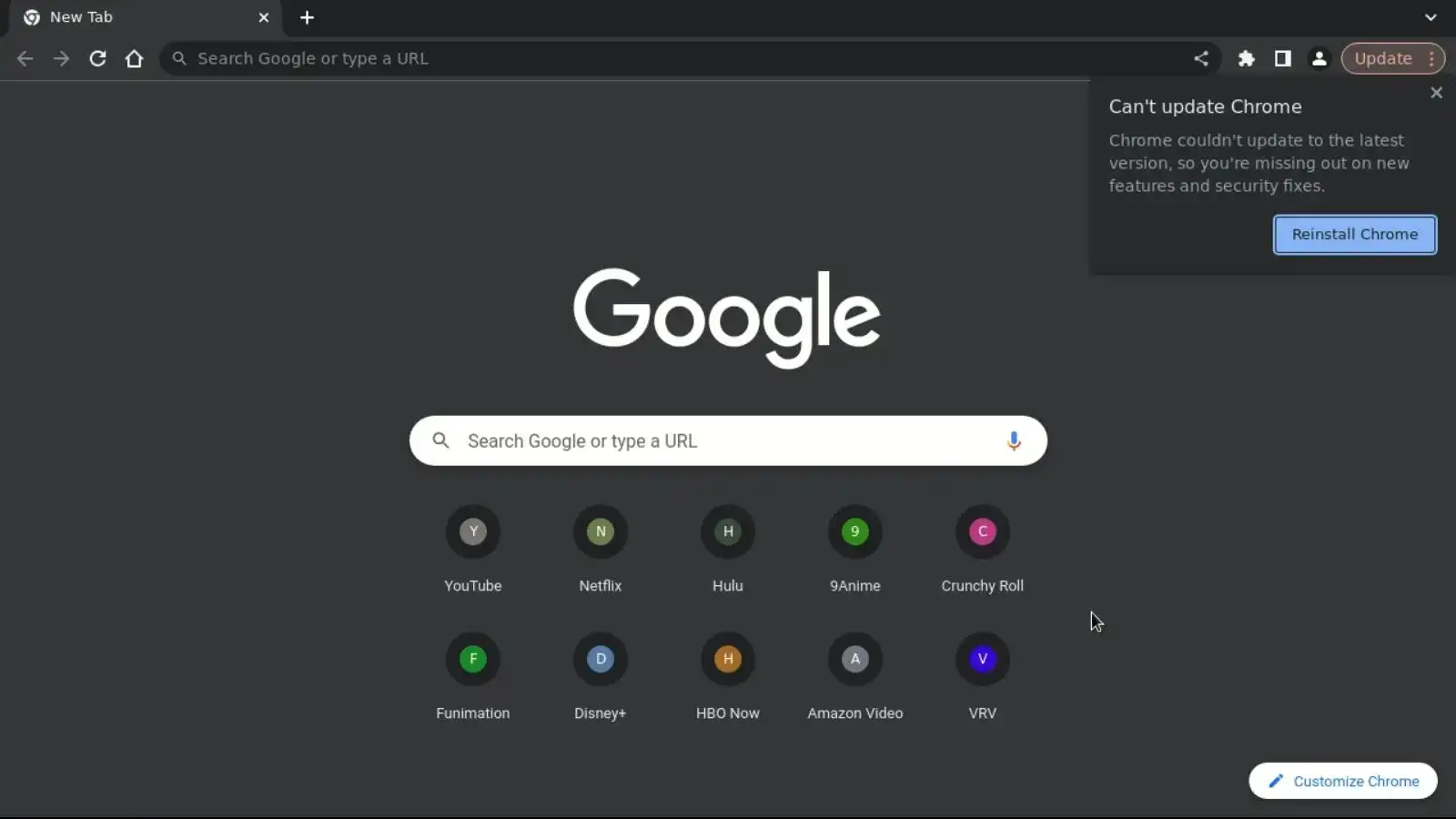Open the Crunchy Roll shortcut
Viewport: 1456px width, 819px height.
(983, 551)
